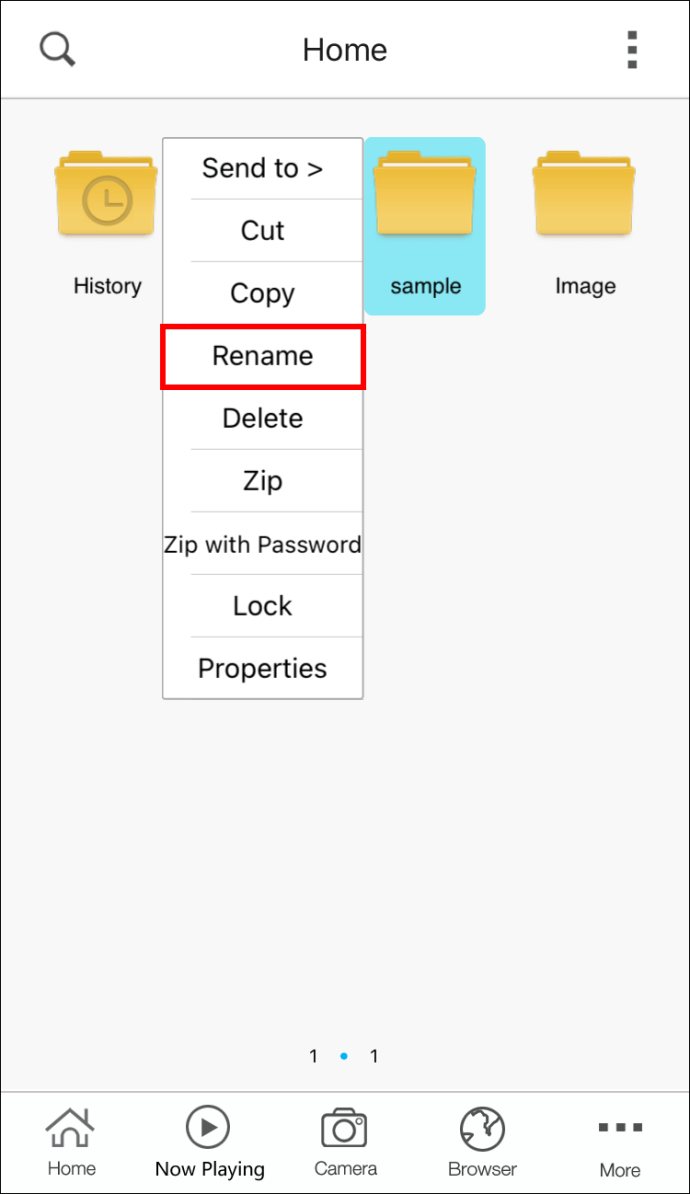
Task: Choose Cut from context menu
Action: [262, 231]
